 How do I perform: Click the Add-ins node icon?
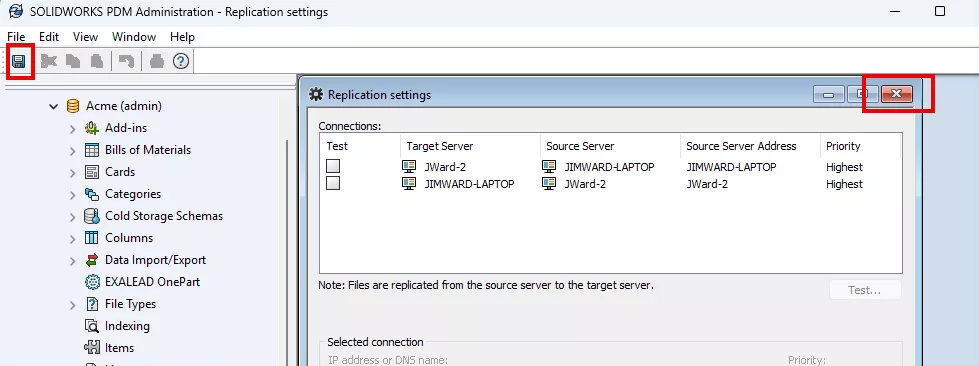[92, 128]
